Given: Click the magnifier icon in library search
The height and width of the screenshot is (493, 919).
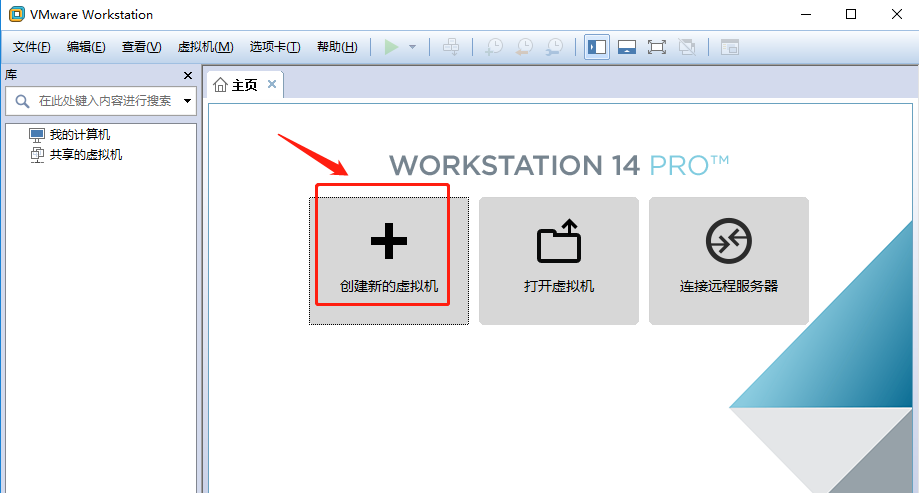Looking at the screenshot, I should [22, 101].
